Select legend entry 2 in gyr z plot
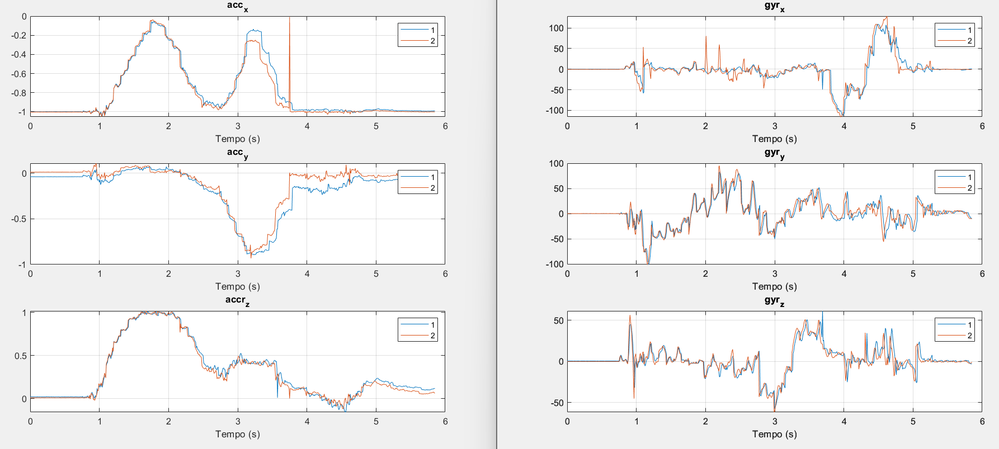The image size is (999, 449). pyautogui.click(x=956, y=336)
